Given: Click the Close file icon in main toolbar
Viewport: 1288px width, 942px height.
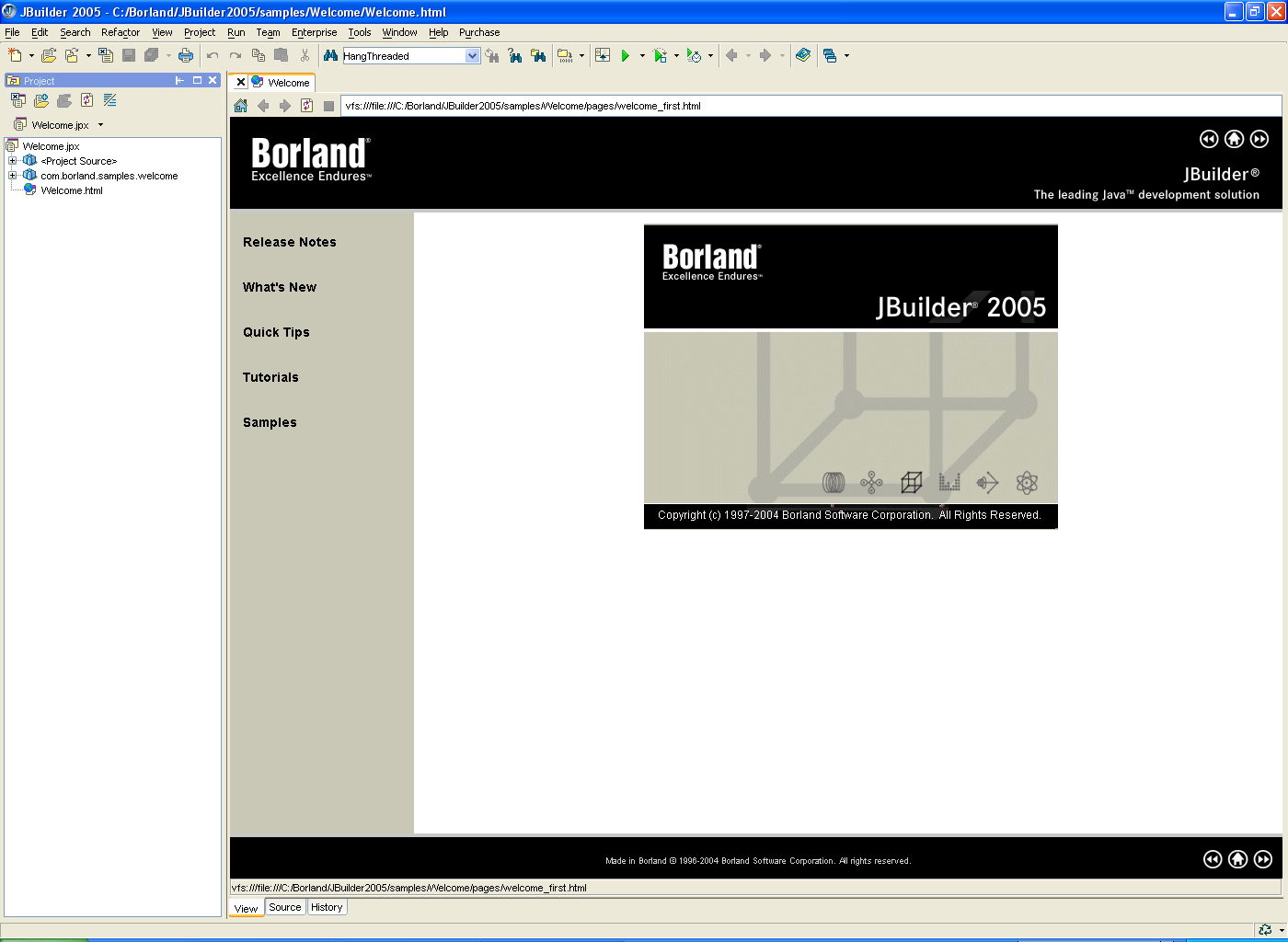Looking at the screenshot, I should coord(106,55).
